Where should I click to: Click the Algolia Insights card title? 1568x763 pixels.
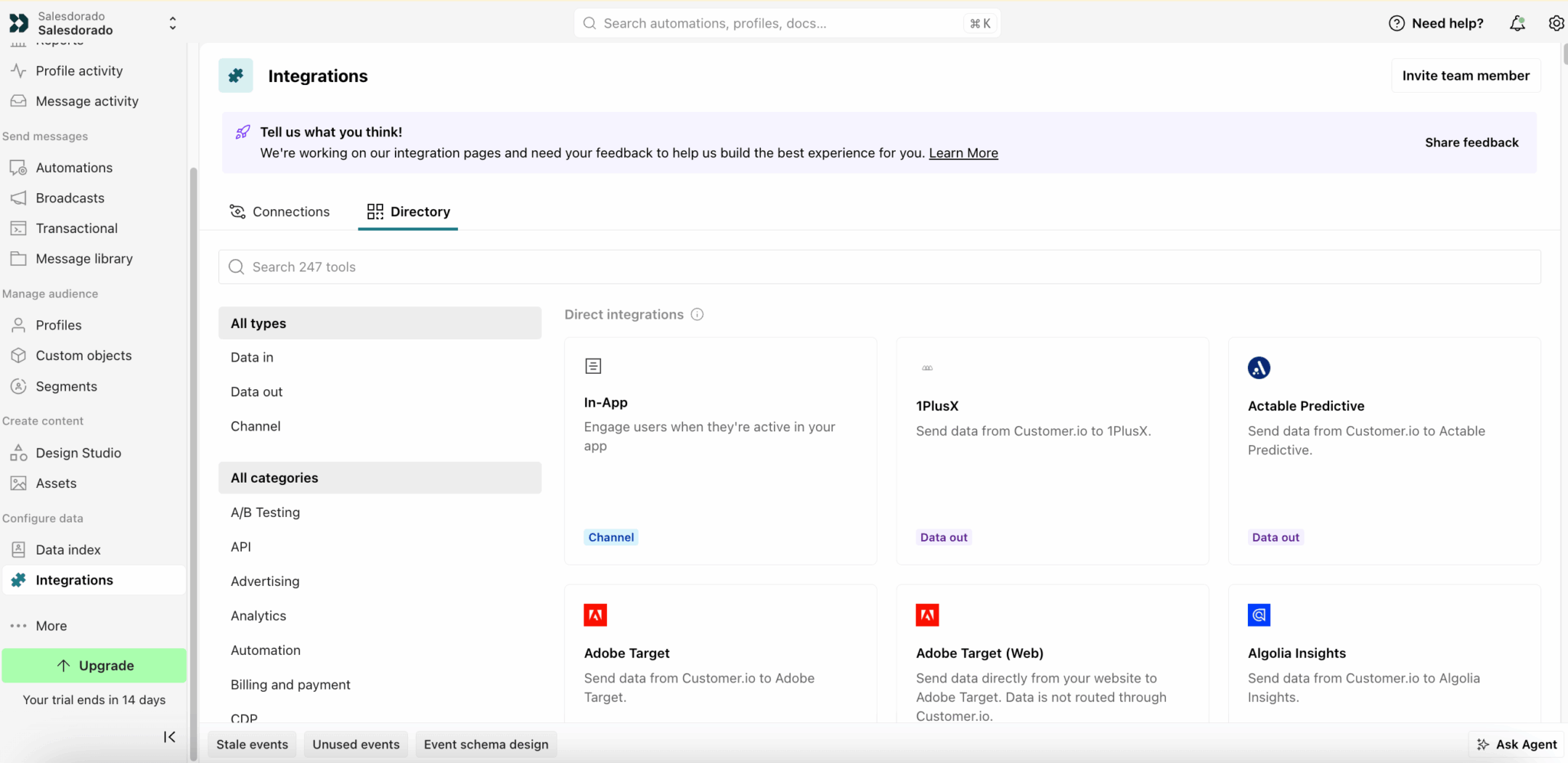pos(1297,653)
